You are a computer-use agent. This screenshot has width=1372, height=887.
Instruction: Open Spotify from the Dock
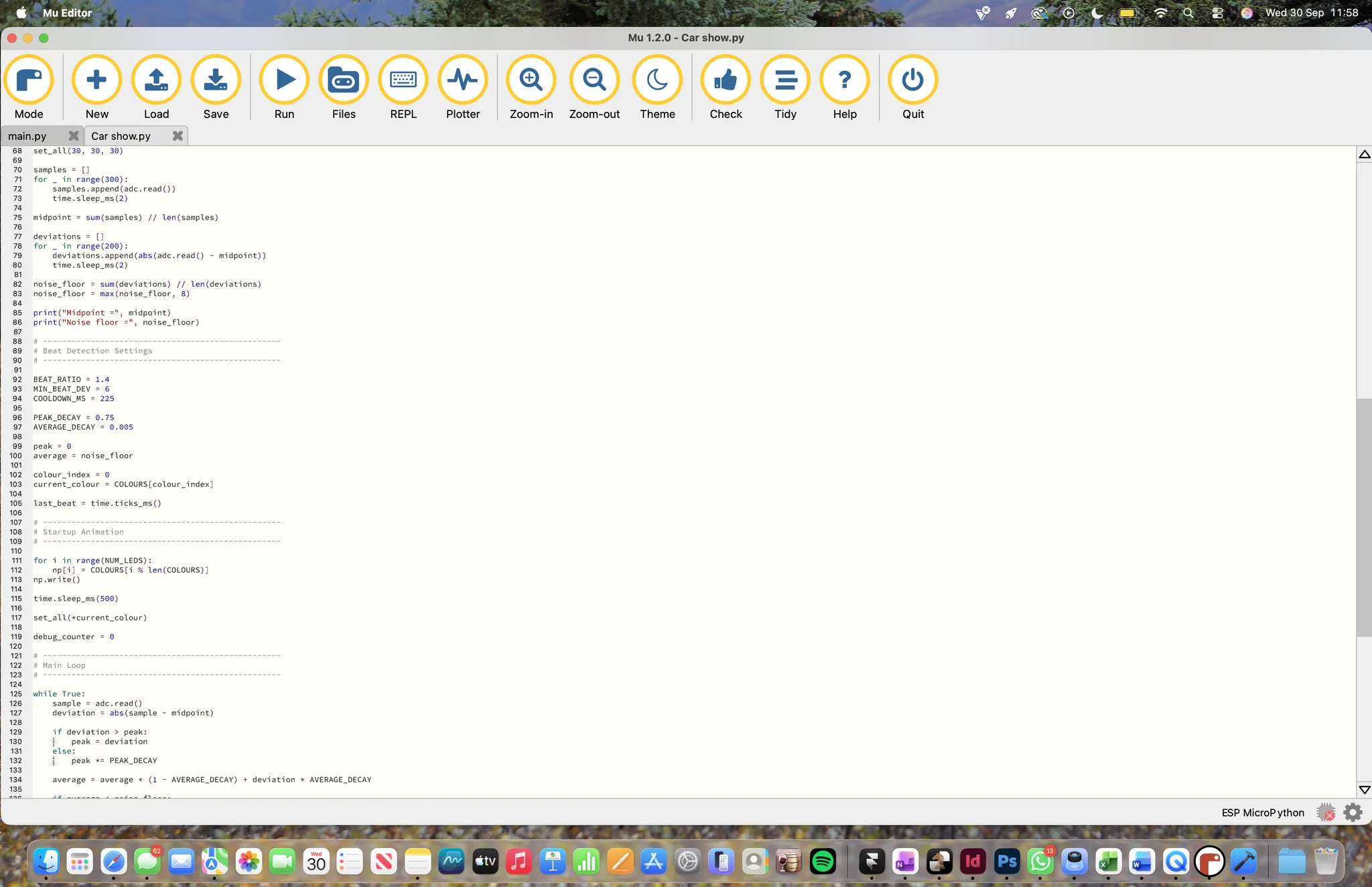pos(823,862)
